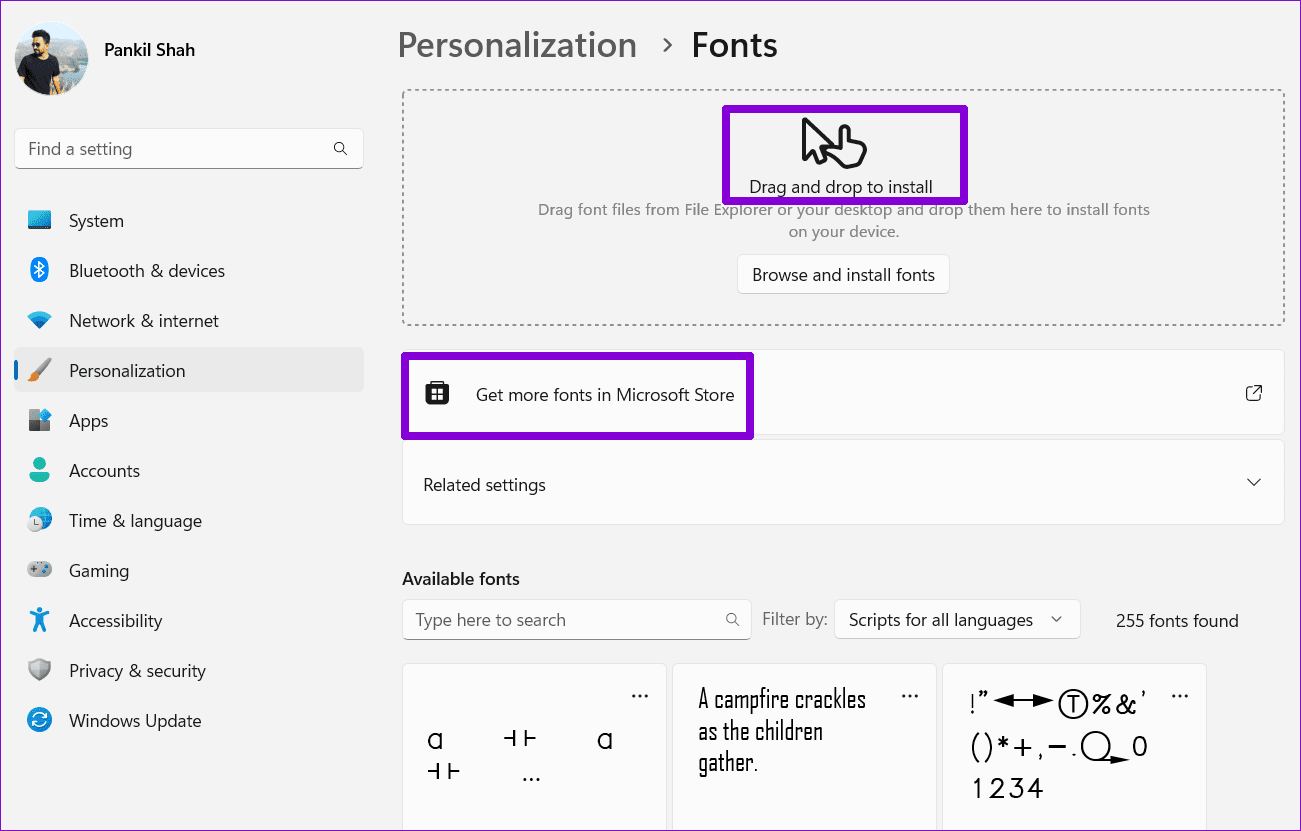Open the more options menu on symbols font card
Viewport: 1301px width, 831px height.
coord(1179,696)
